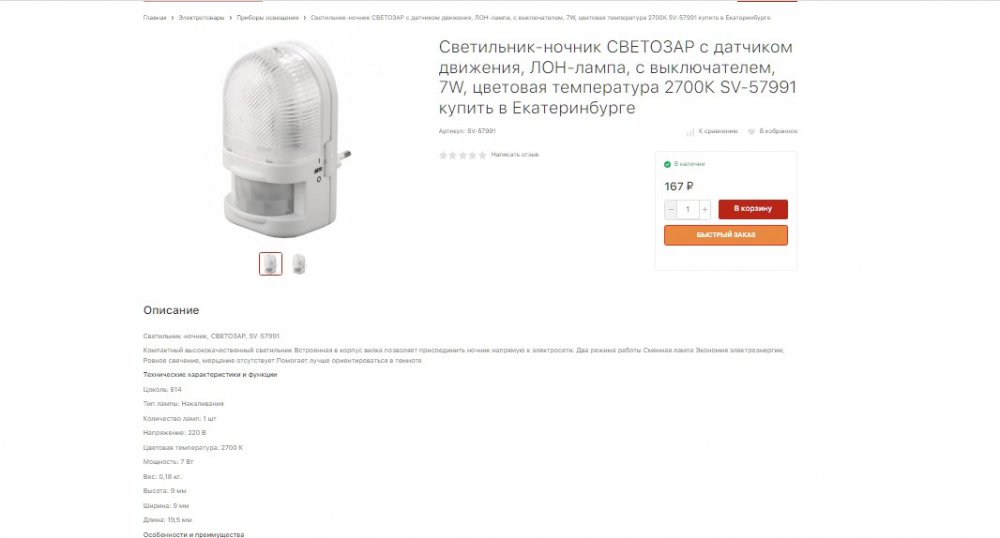Click the compare bar-chart icon
Viewport: 1000px width, 538px height.
click(690, 131)
